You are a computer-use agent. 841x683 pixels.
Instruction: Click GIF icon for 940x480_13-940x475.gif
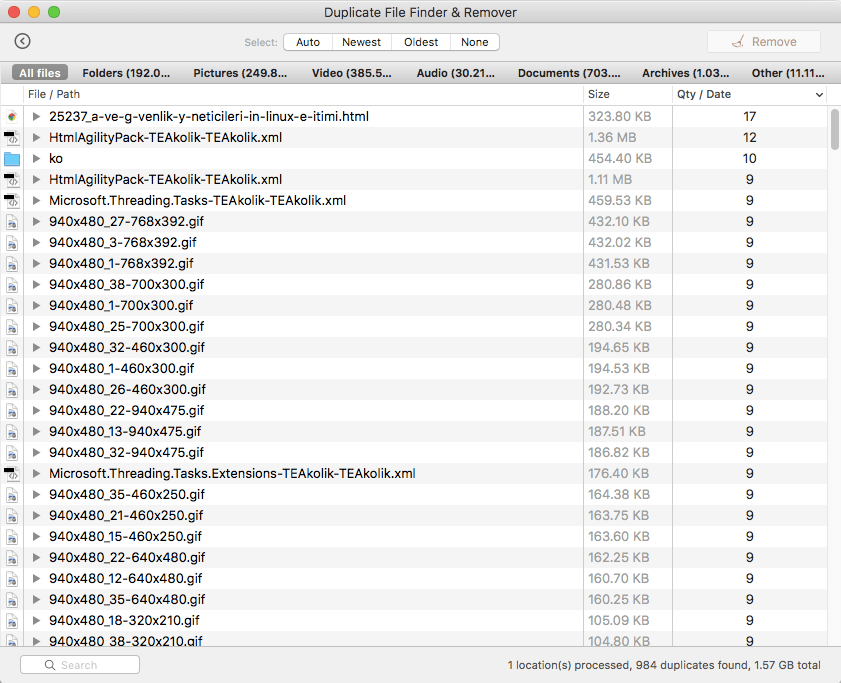(12, 432)
